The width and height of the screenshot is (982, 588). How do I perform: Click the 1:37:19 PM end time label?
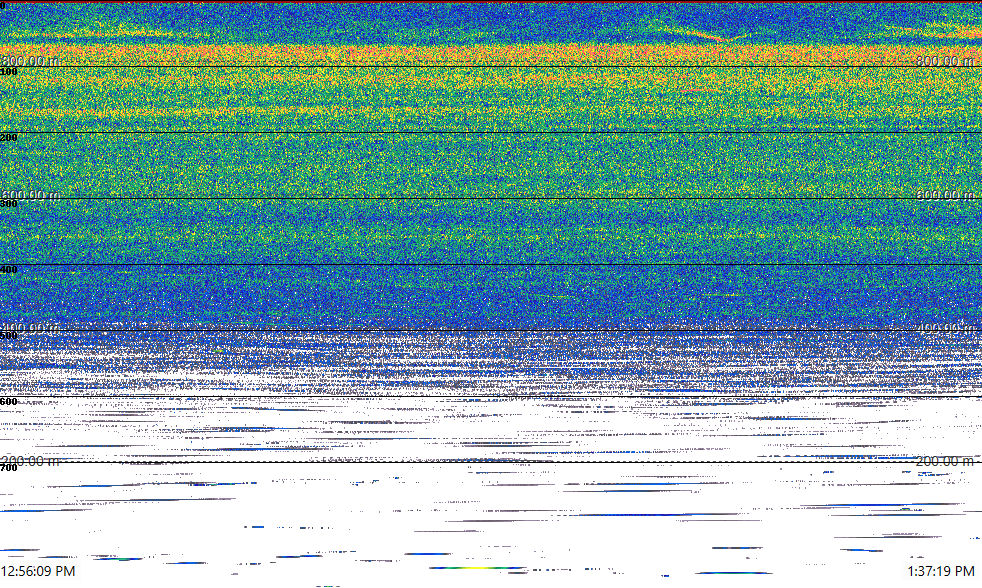click(x=941, y=571)
